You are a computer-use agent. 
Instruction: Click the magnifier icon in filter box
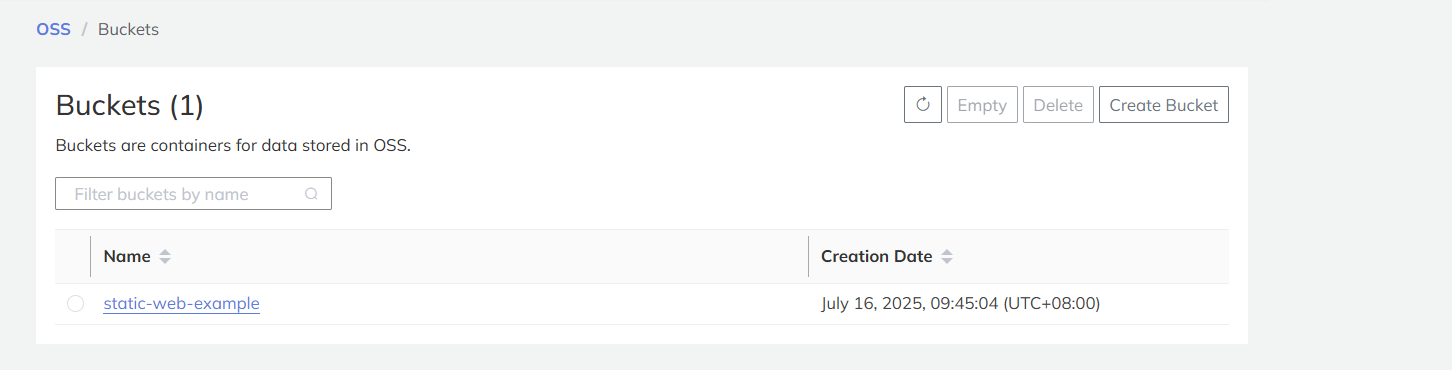coord(311,194)
